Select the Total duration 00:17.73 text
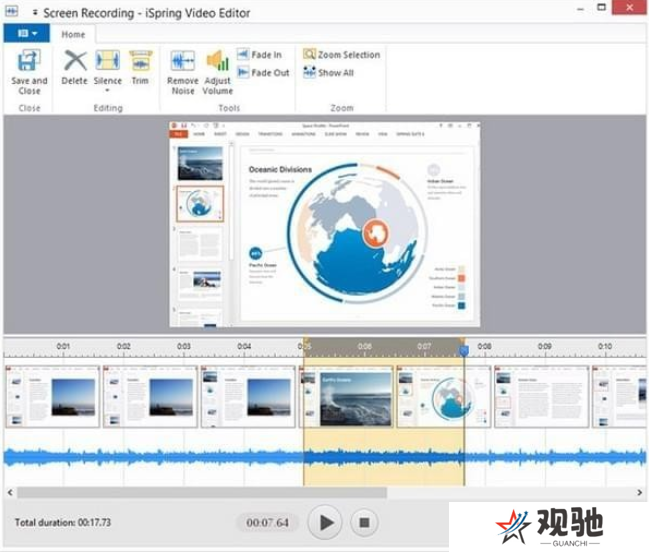 pyautogui.click(x=63, y=522)
